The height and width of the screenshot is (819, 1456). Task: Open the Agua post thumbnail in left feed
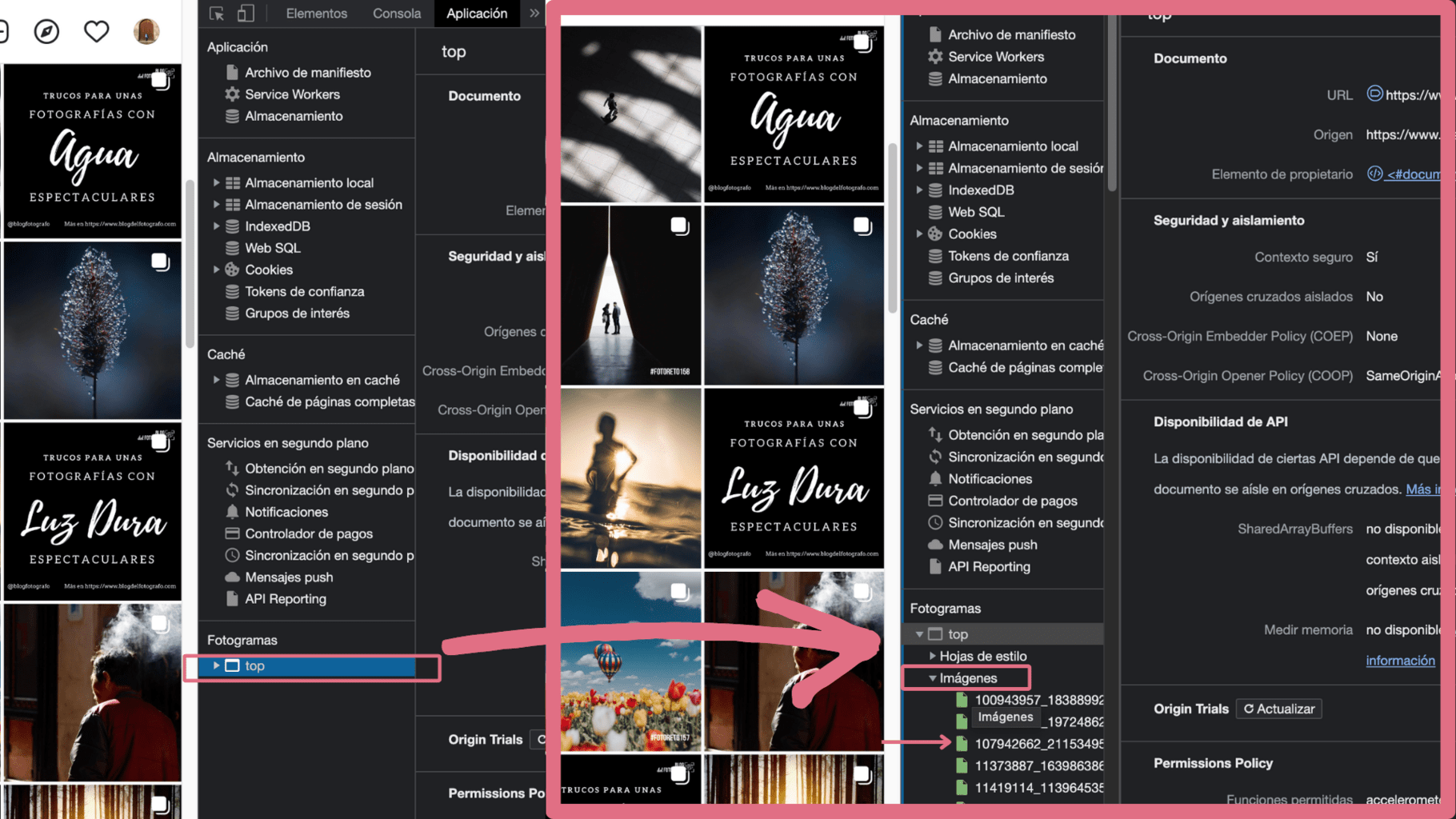click(x=92, y=151)
